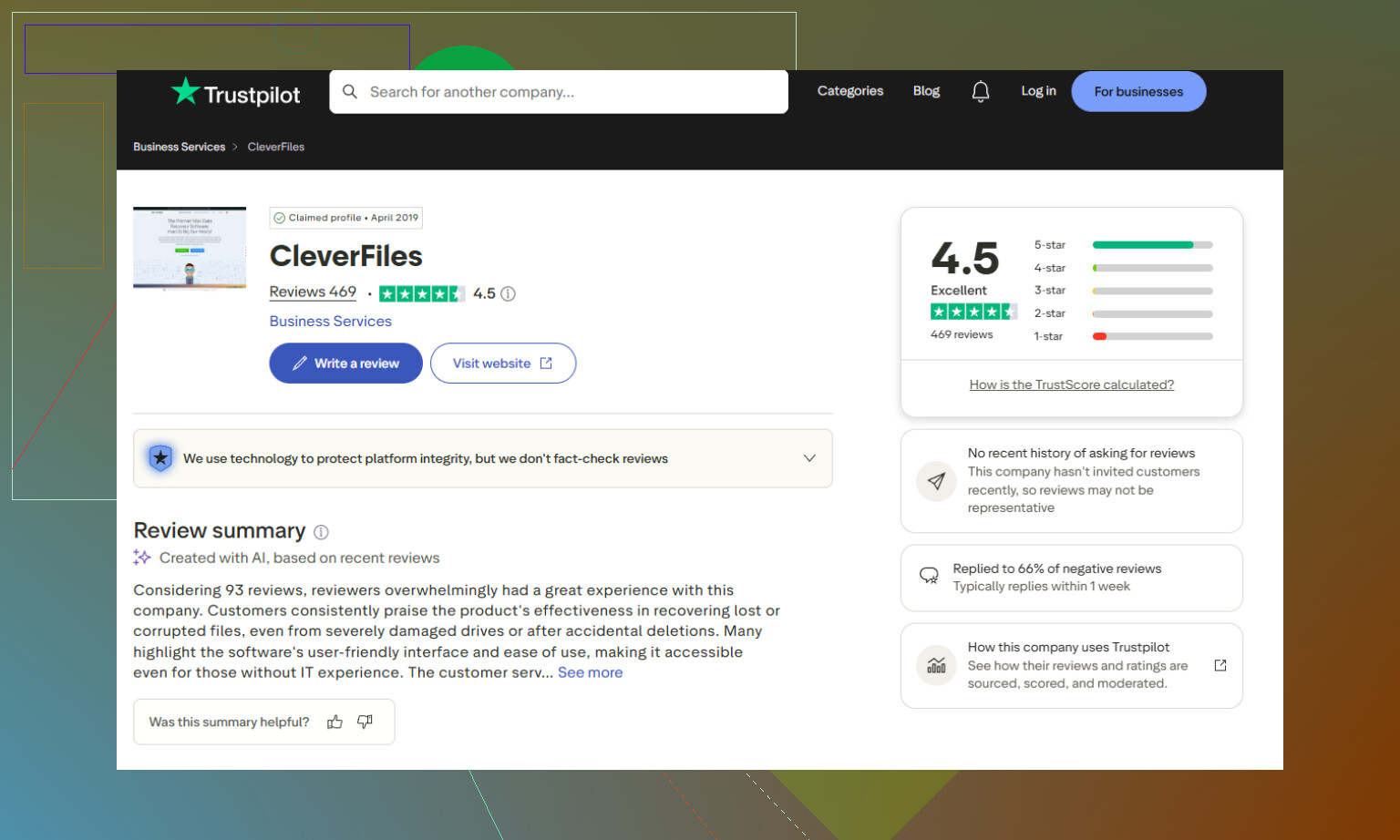Click the Trustpilot star logo
The height and width of the screenshot is (840, 1400).
pos(186,90)
